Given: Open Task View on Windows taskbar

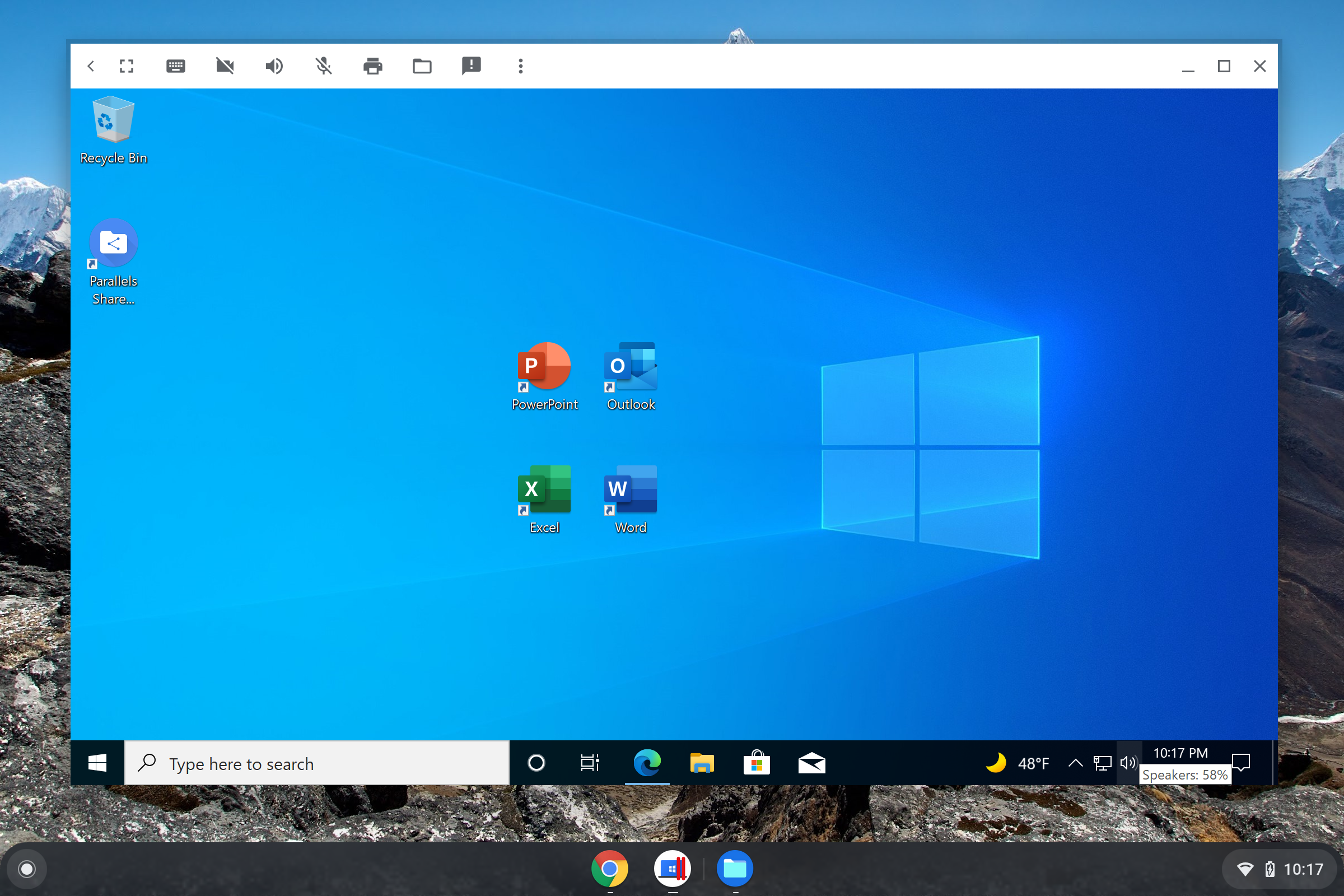Looking at the screenshot, I should click(x=590, y=763).
